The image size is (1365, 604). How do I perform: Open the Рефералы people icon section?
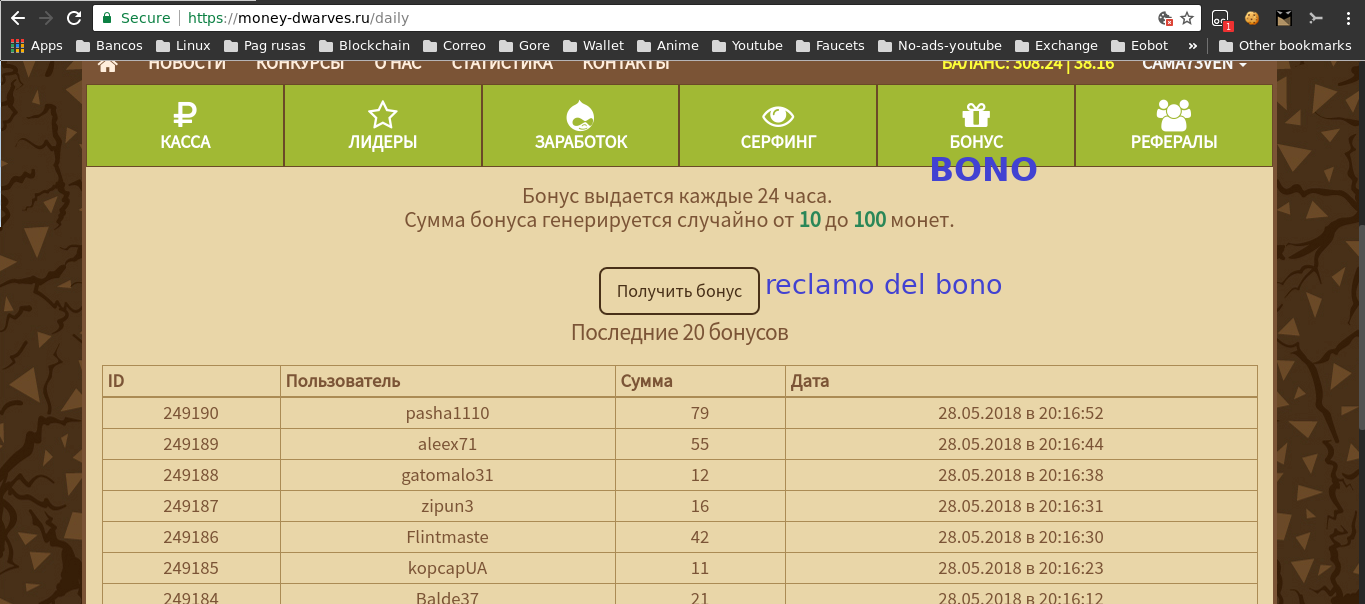(1174, 125)
